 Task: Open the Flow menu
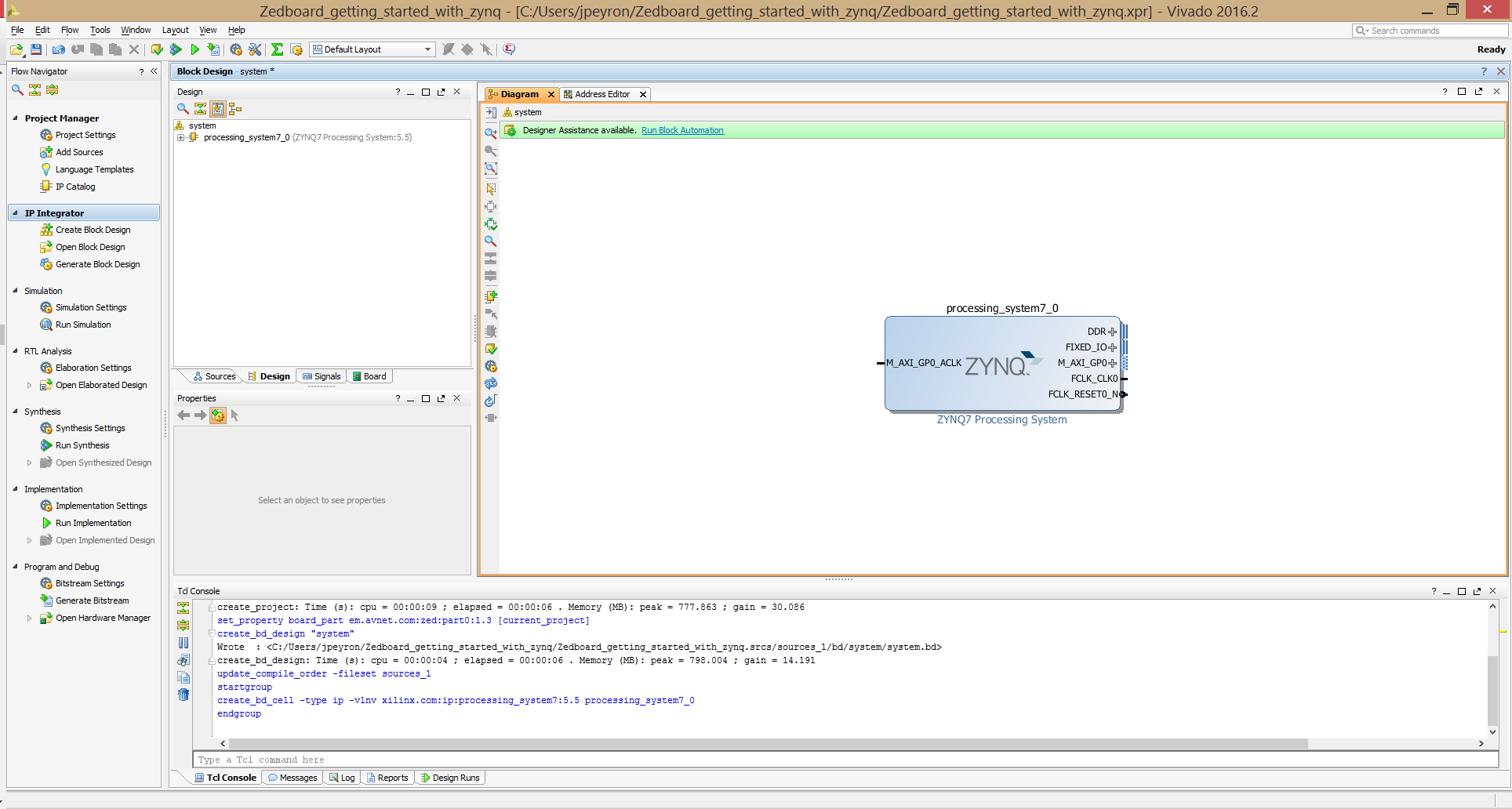coord(70,30)
